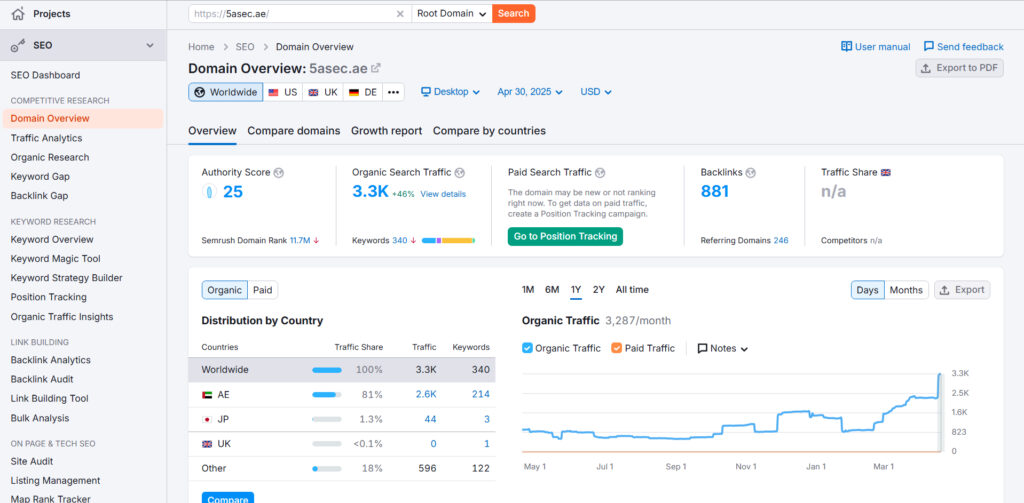Open the more countries ellipsis menu
Image resolution: width=1024 pixels, height=503 pixels.
(393, 92)
